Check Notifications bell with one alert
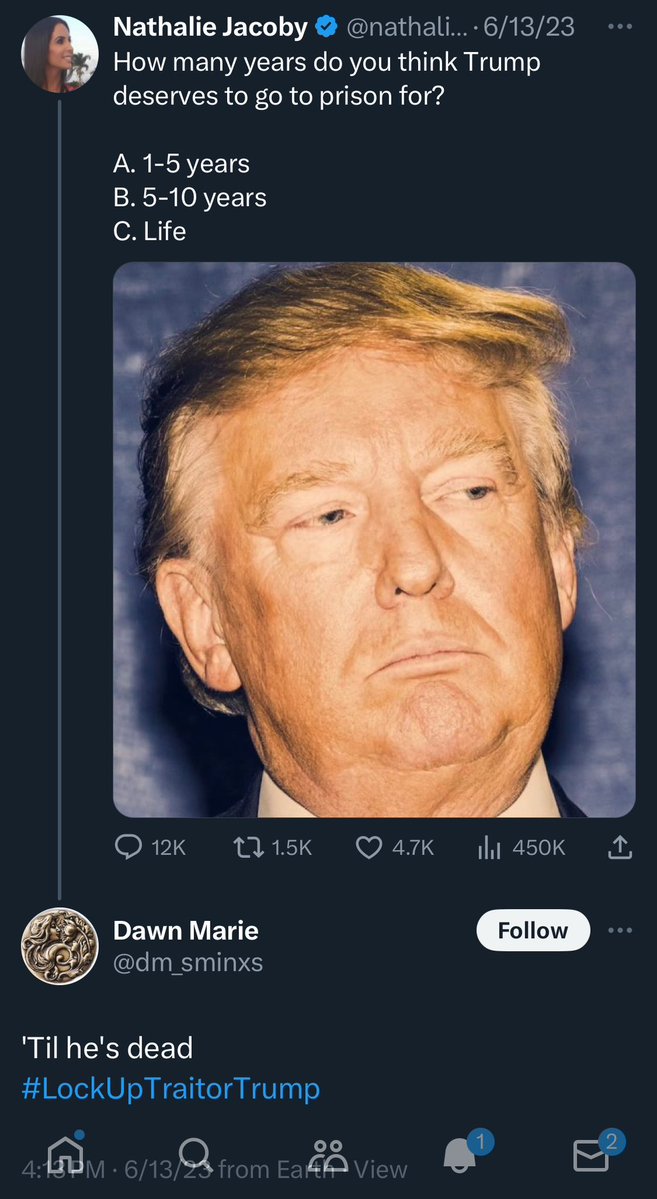 pyautogui.click(x=461, y=1154)
